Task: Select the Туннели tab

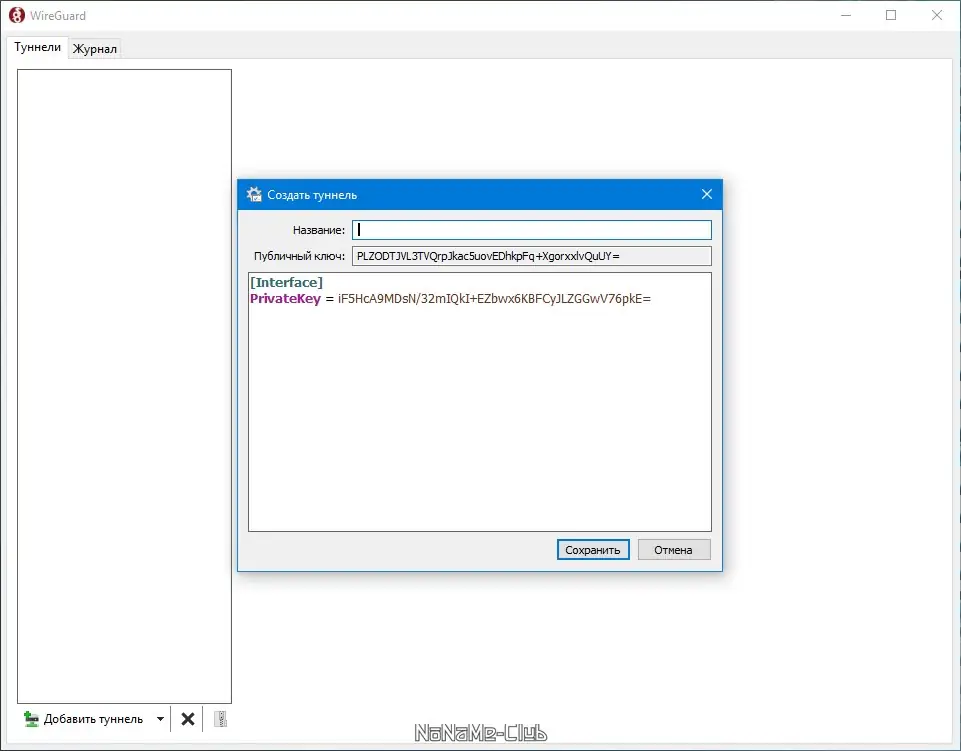Action: [37, 47]
